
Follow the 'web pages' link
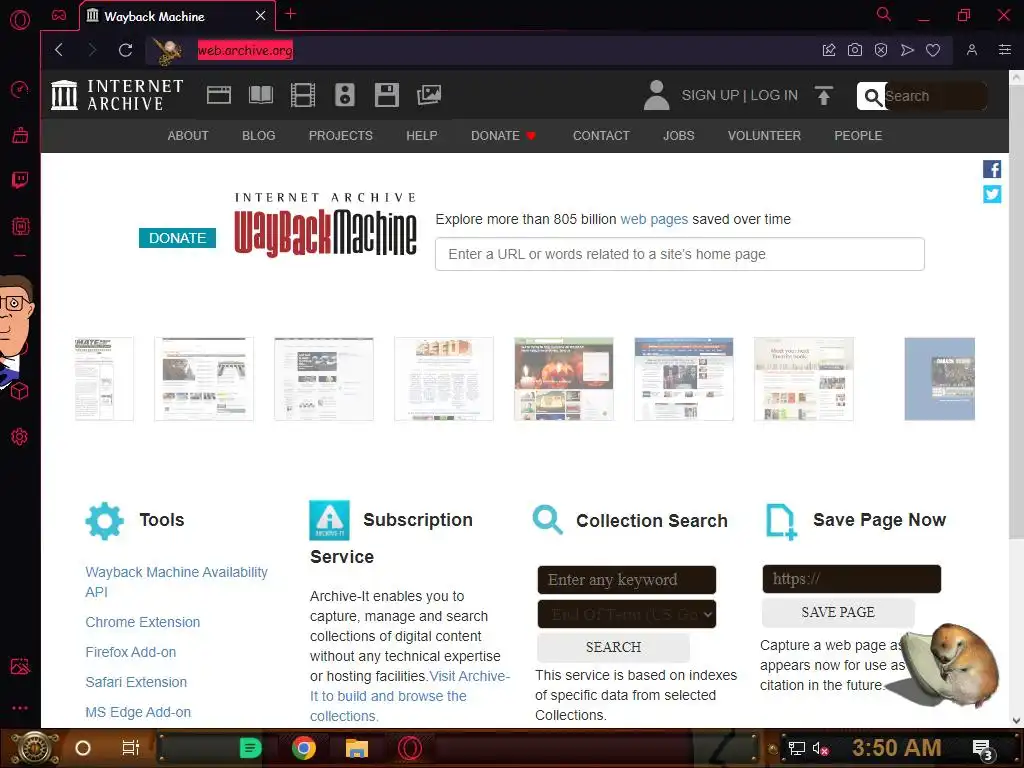pos(654,219)
